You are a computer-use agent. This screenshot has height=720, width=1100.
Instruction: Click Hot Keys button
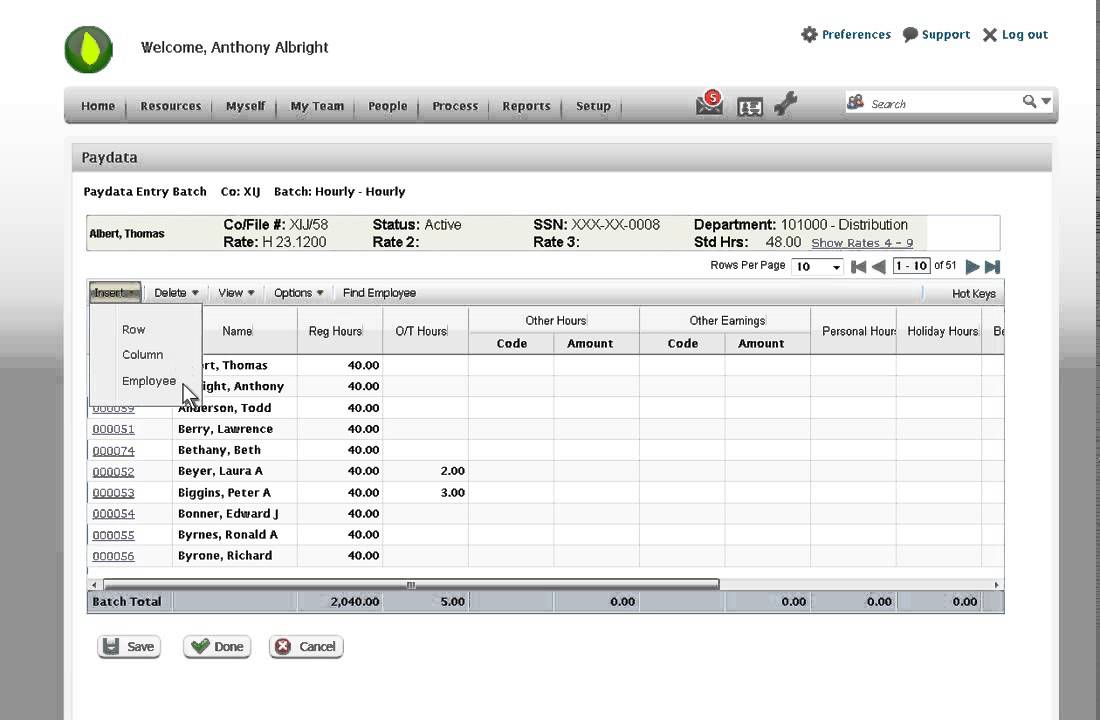click(x=973, y=293)
